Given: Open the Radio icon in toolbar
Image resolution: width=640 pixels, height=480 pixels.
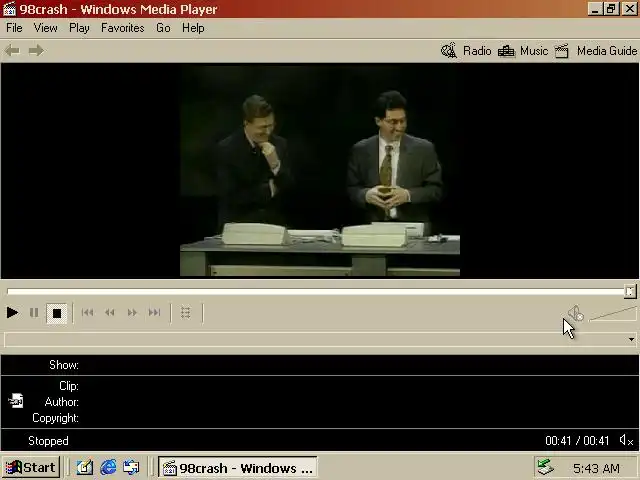Looking at the screenshot, I should click(449, 51).
